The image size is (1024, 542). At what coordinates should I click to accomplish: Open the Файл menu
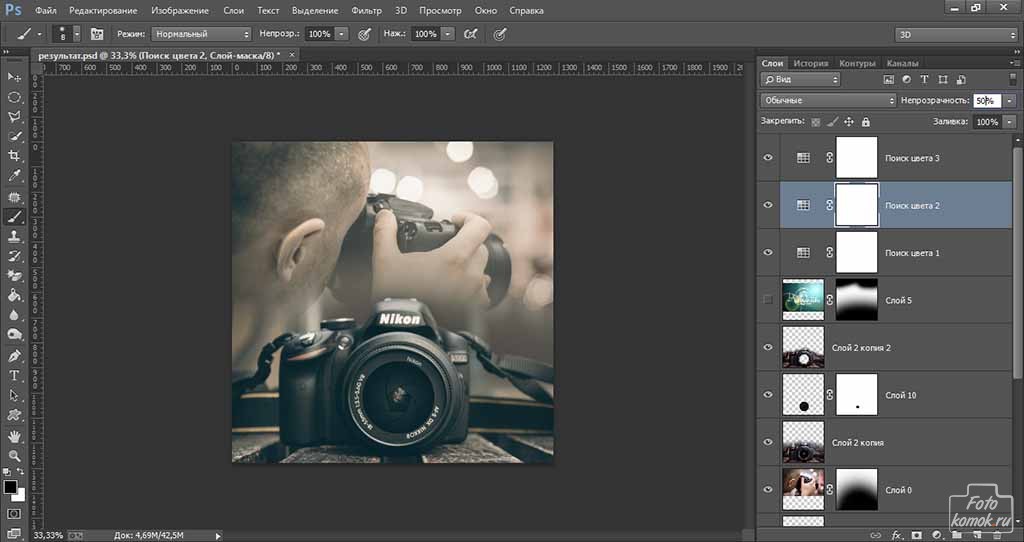(x=46, y=10)
